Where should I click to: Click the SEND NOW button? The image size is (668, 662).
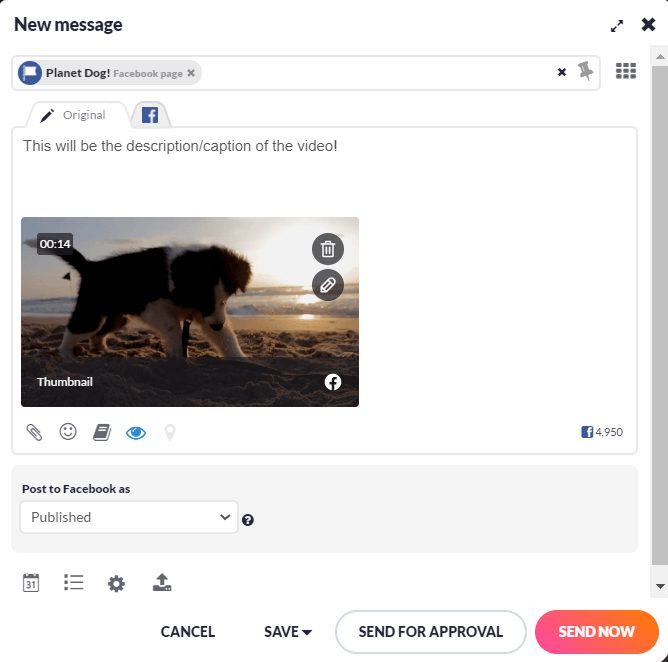597,632
